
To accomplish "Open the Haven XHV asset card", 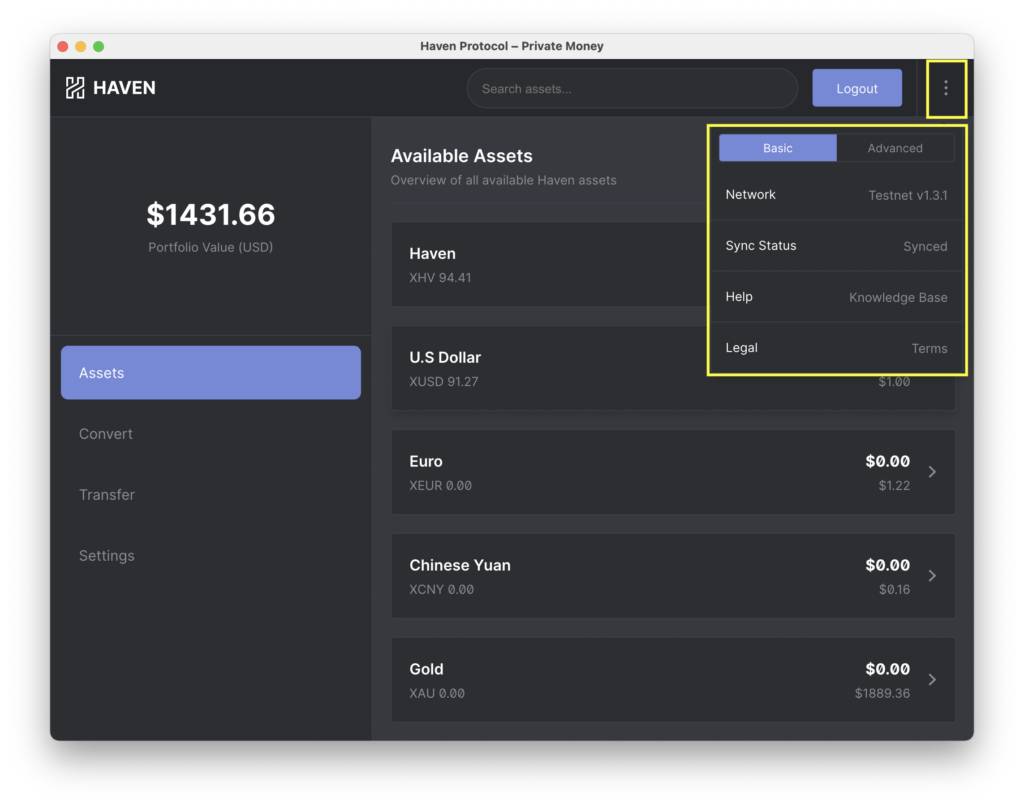I will 549,264.
